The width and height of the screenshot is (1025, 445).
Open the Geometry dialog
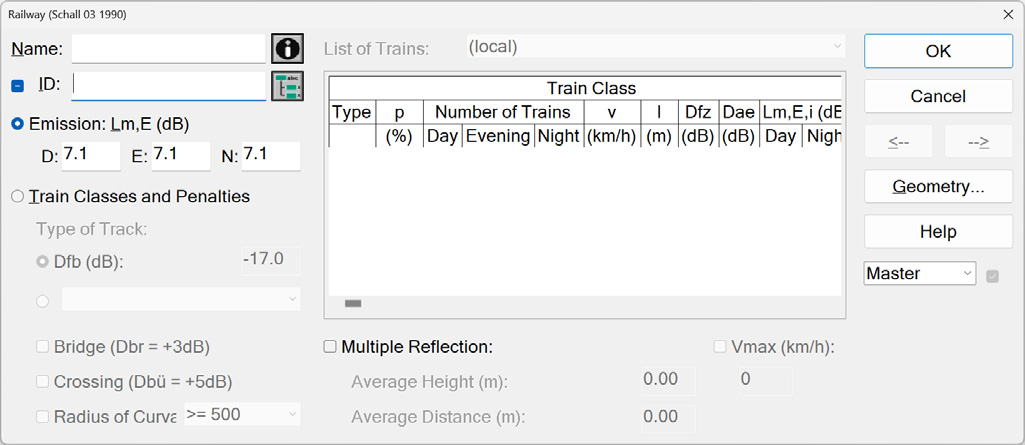(x=938, y=186)
